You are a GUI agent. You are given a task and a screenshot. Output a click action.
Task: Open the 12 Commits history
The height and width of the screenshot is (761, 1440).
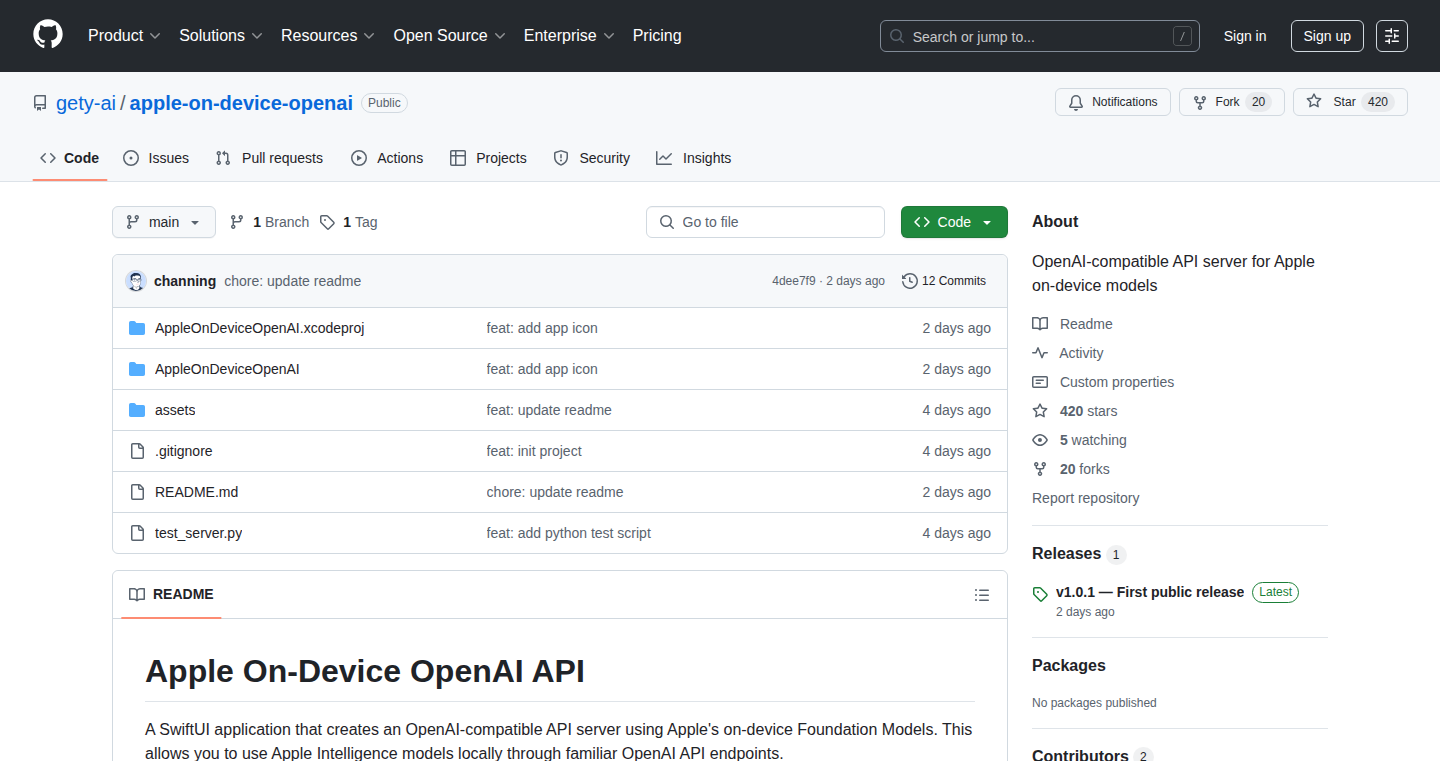(x=944, y=281)
